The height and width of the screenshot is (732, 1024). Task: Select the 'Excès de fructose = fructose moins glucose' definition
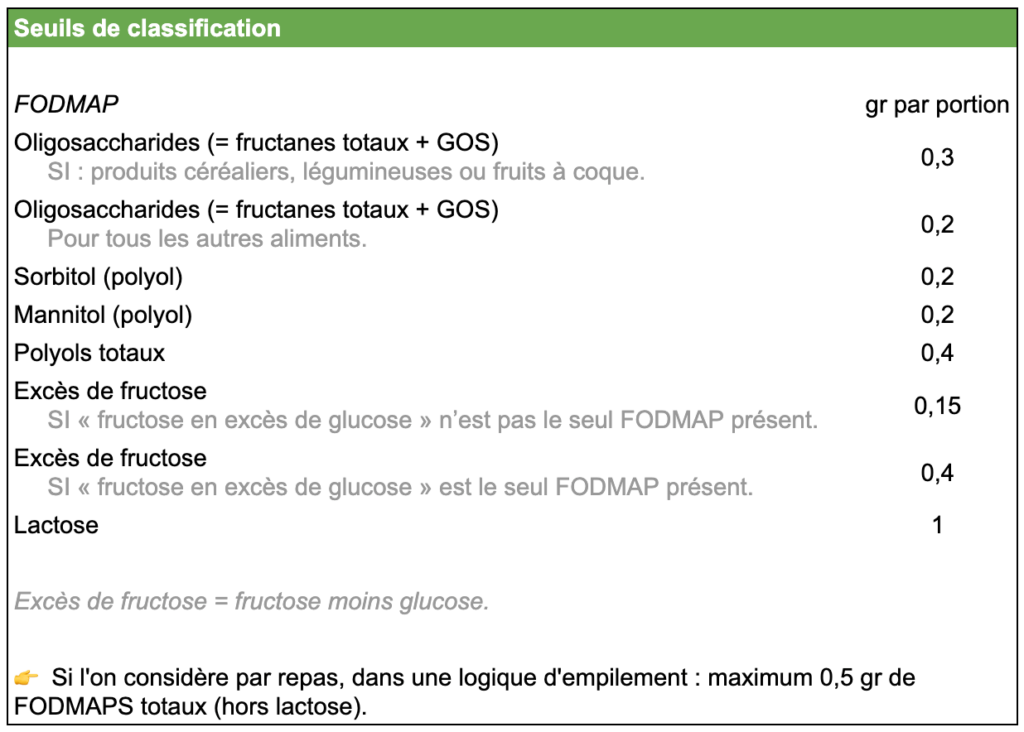(251, 602)
